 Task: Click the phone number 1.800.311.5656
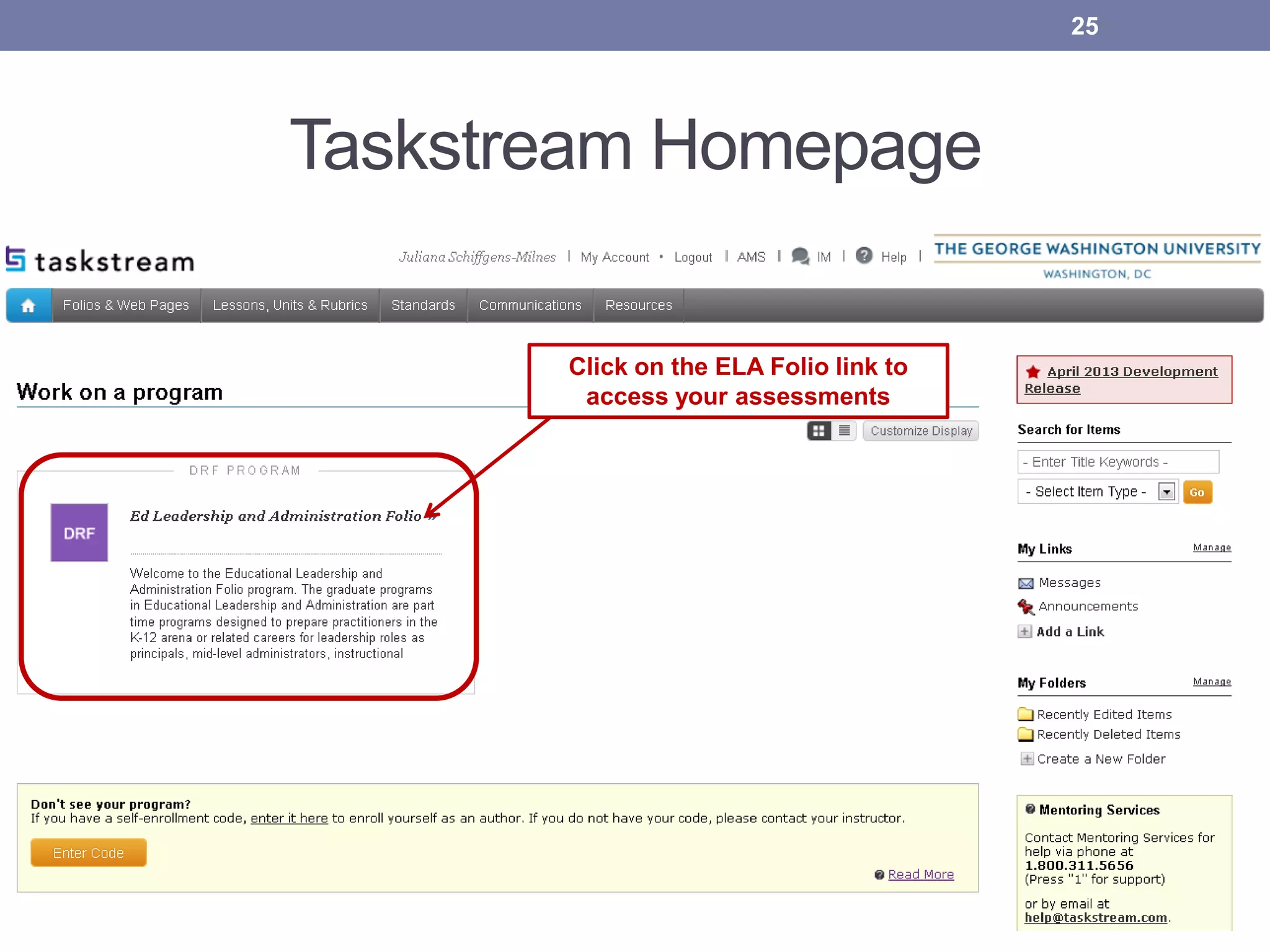(x=1079, y=866)
